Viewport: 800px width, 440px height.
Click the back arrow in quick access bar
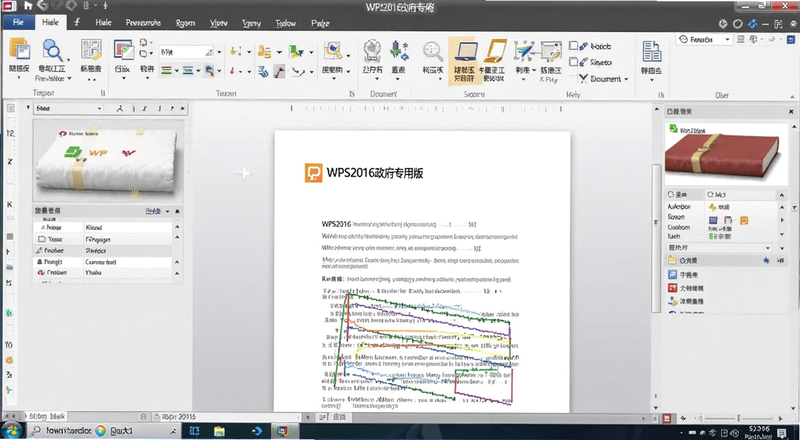pyautogui.click(x=43, y=6)
